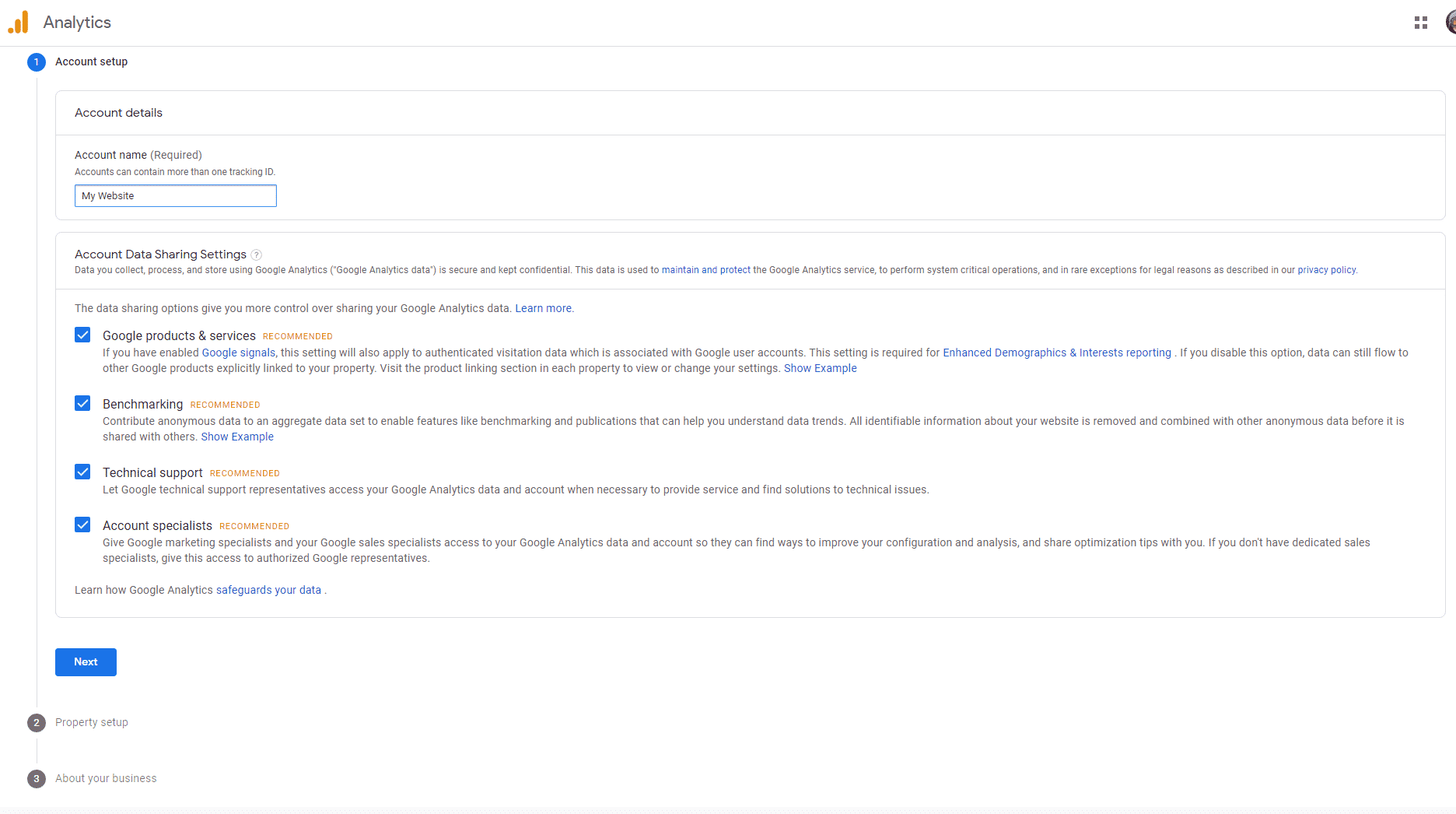Click Show Example under Benchmarking
The width and height of the screenshot is (1456, 814).
[x=237, y=437]
